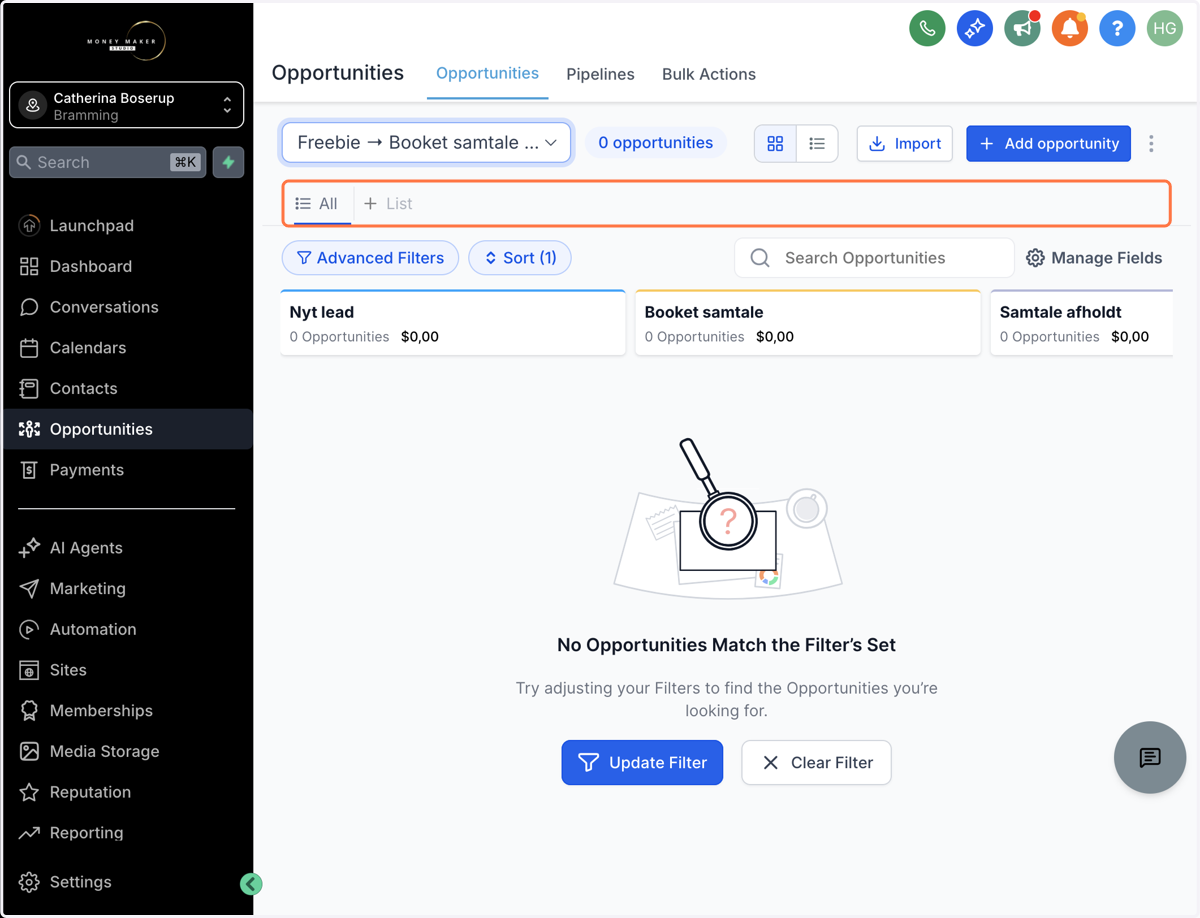
Task: Select the Opportunities tab
Action: pyautogui.click(x=487, y=74)
